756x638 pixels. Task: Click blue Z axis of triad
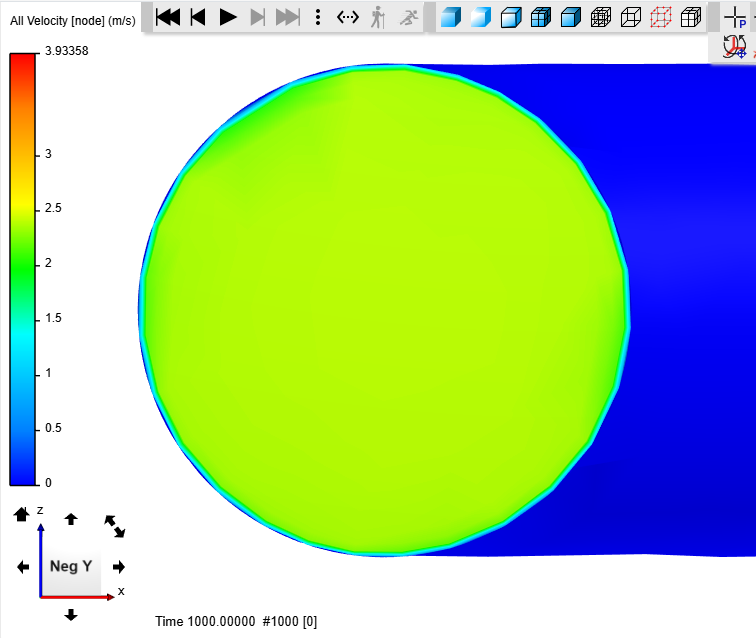[41, 559]
